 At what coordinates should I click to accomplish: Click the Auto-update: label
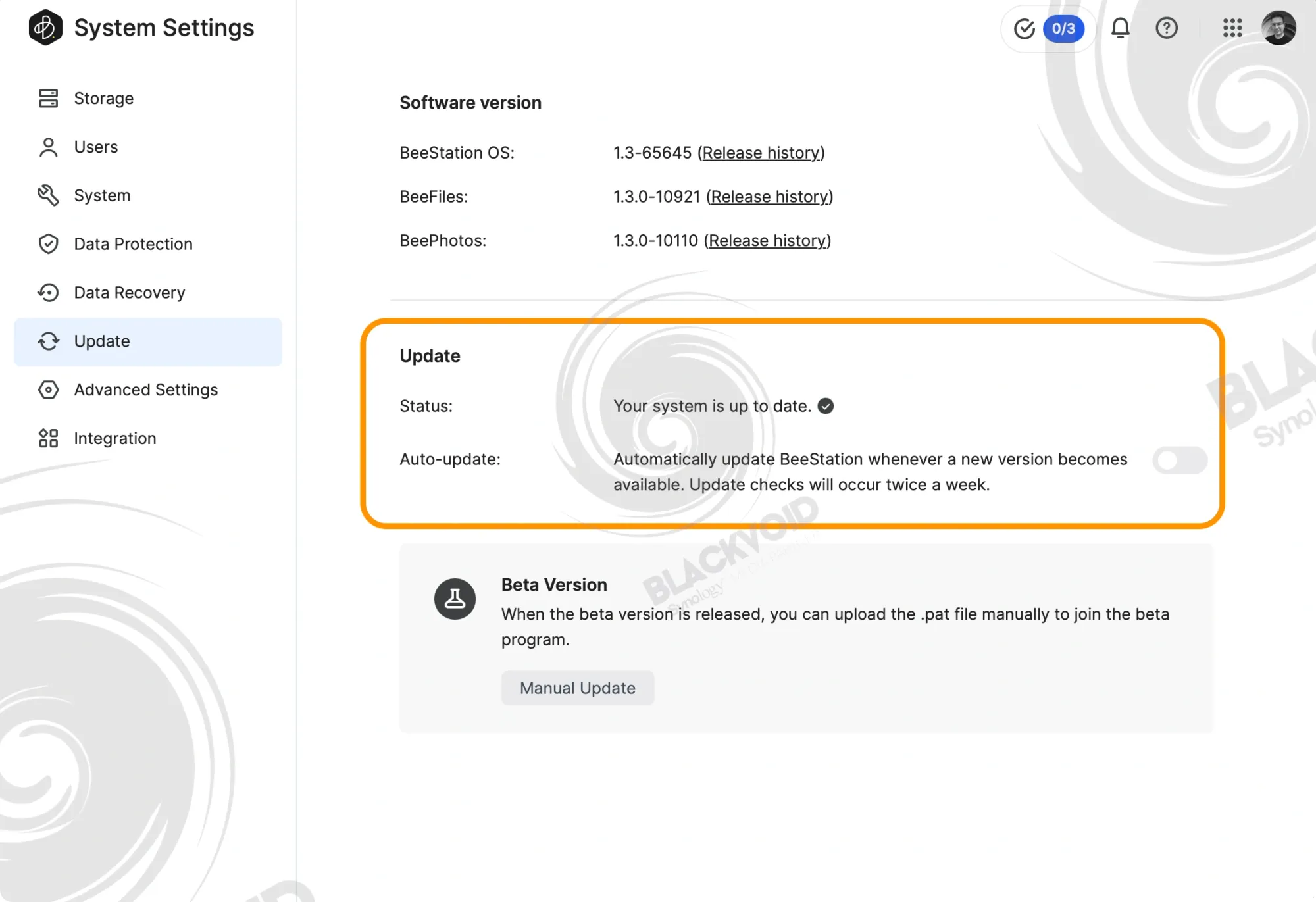450,459
